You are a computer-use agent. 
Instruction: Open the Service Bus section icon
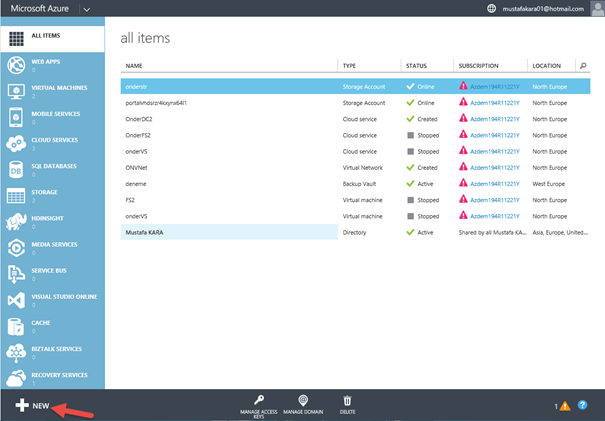click(x=16, y=274)
